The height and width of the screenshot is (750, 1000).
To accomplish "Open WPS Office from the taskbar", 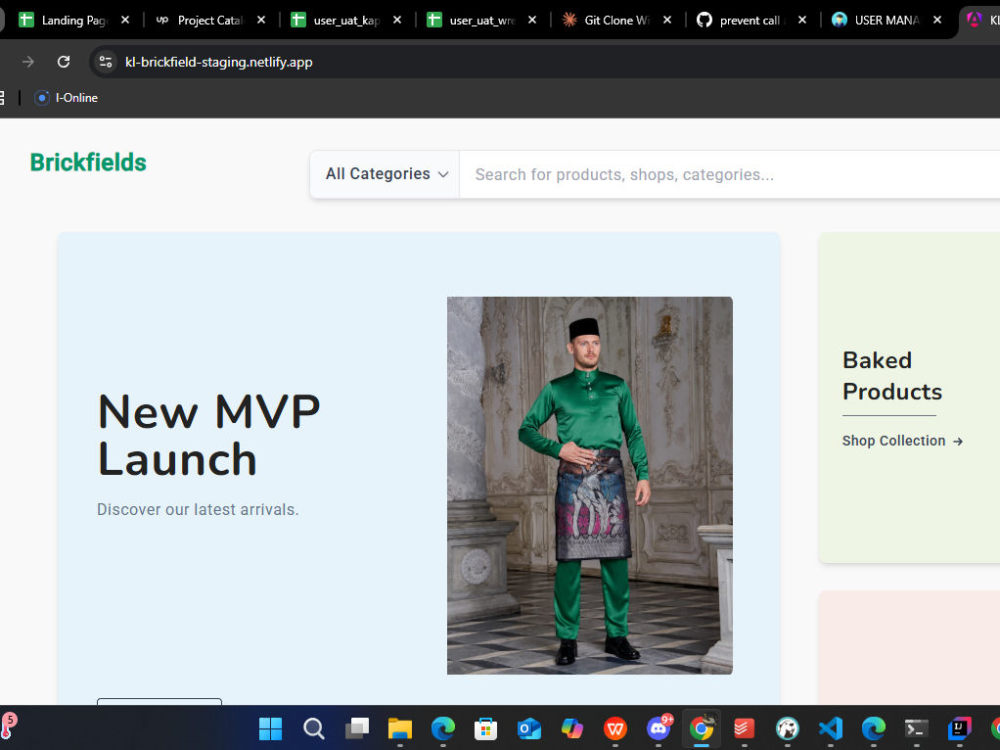I will coord(615,728).
